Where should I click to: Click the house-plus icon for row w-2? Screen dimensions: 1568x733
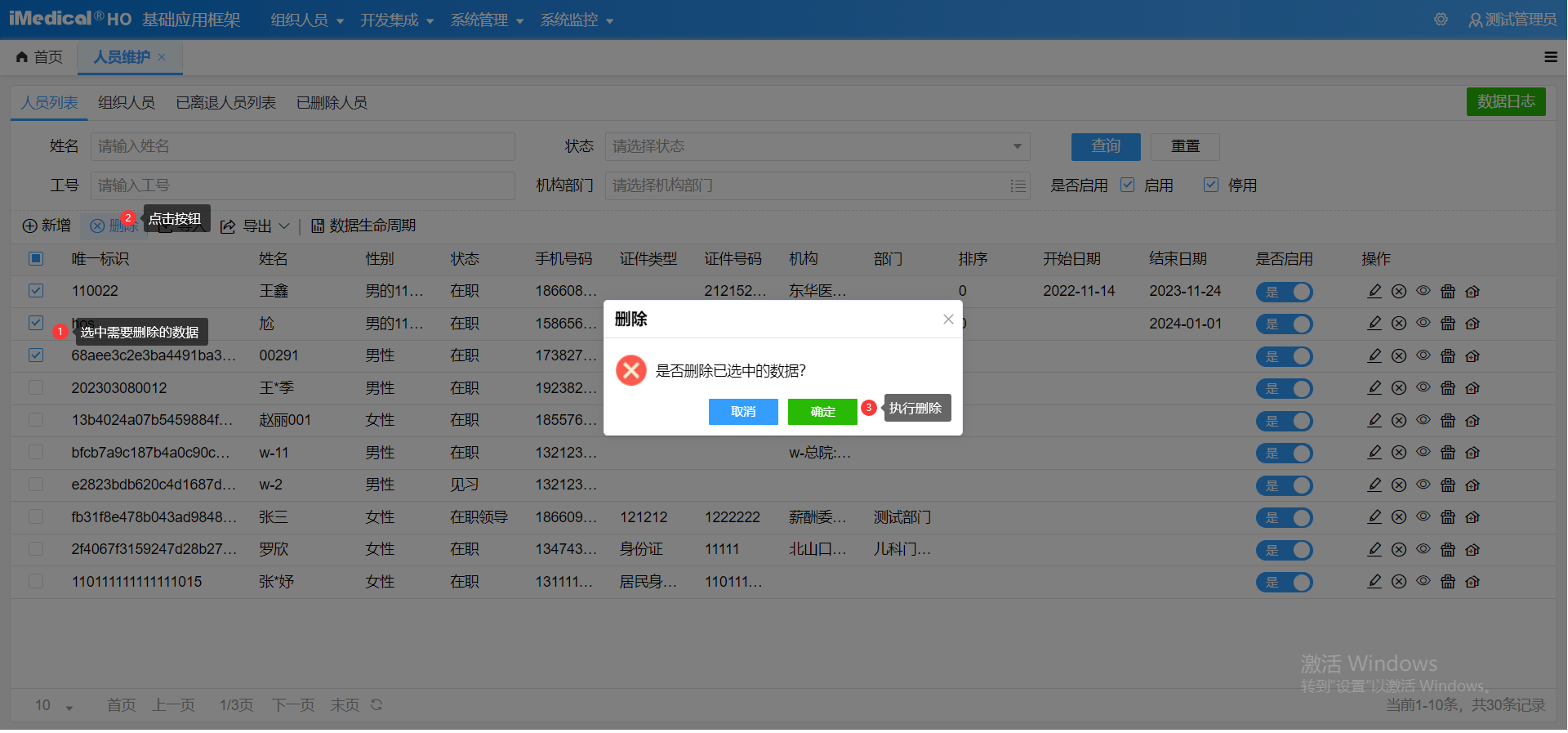1472,485
